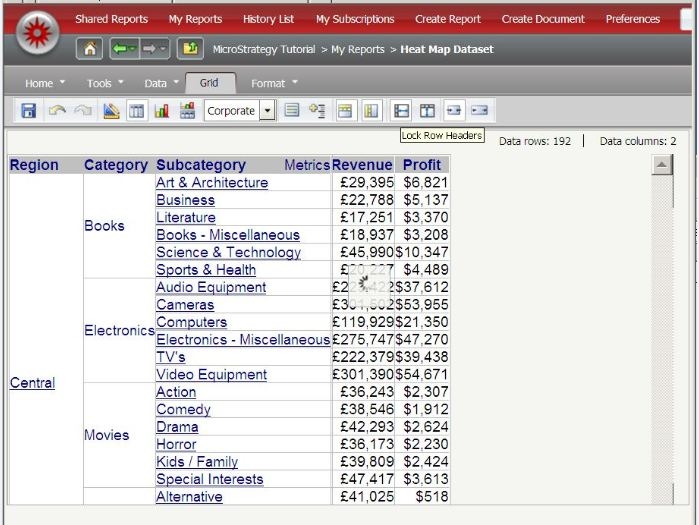Select profit cell $54,671
The width and height of the screenshot is (699, 525).
(422, 374)
